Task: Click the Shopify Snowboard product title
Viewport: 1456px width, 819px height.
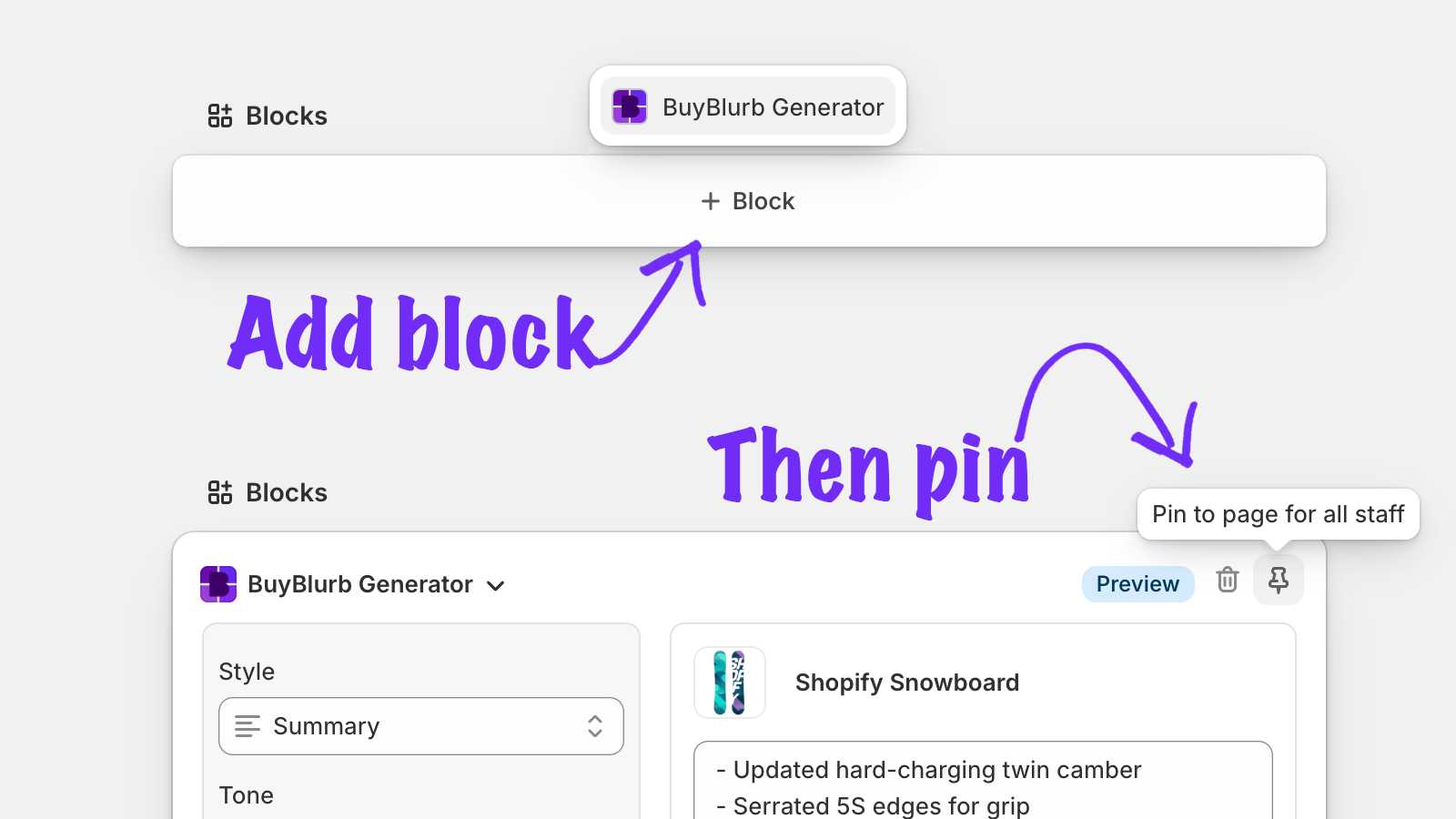Action: (x=907, y=682)
